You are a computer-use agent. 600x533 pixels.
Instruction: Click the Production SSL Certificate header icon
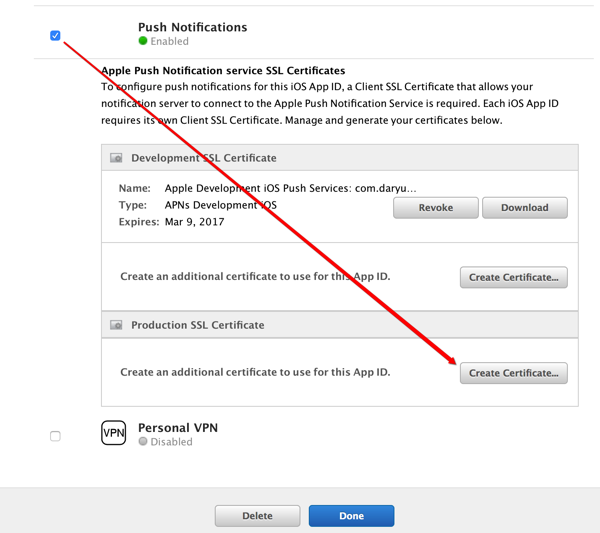116,326
